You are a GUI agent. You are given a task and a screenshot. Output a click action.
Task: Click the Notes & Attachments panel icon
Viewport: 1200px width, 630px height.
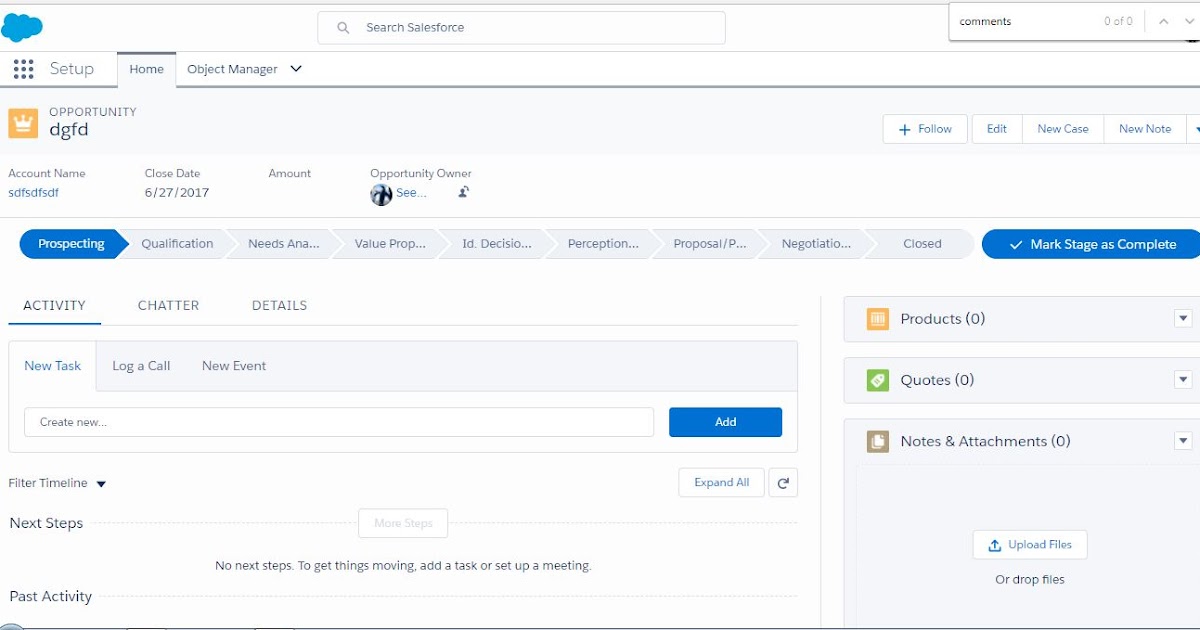877,440
